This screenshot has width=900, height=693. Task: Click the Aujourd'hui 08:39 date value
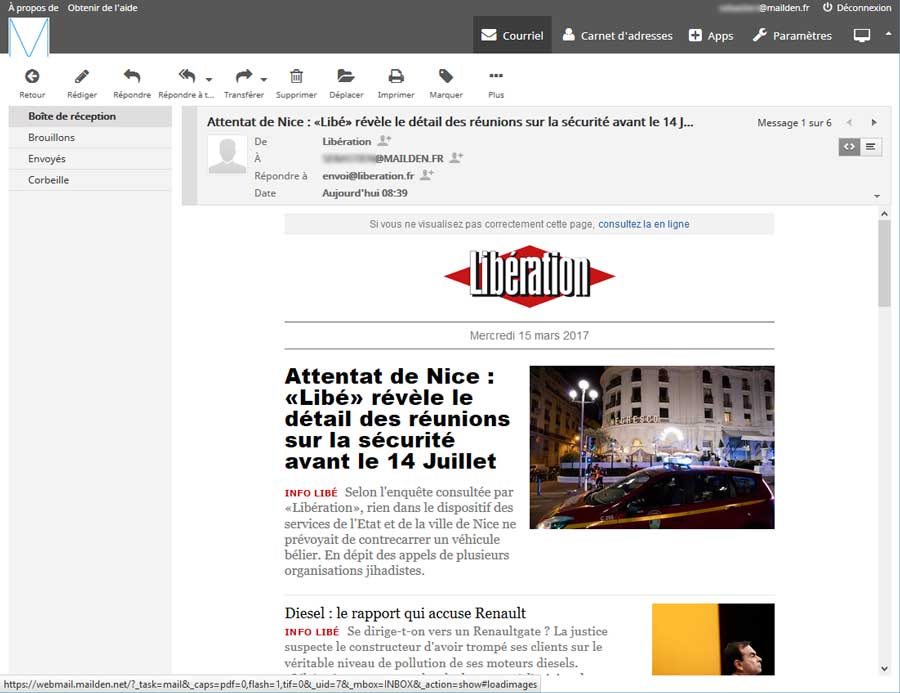coord(365,193)
